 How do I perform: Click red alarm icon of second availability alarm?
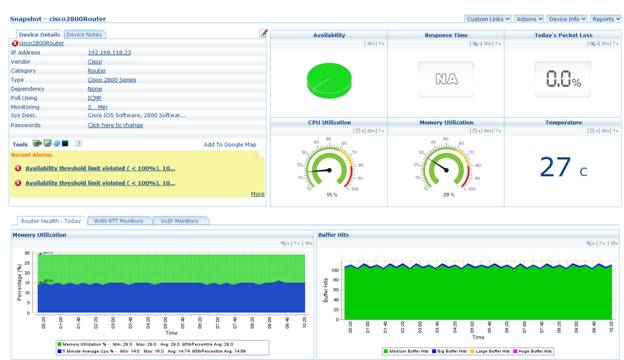[18, 183]
